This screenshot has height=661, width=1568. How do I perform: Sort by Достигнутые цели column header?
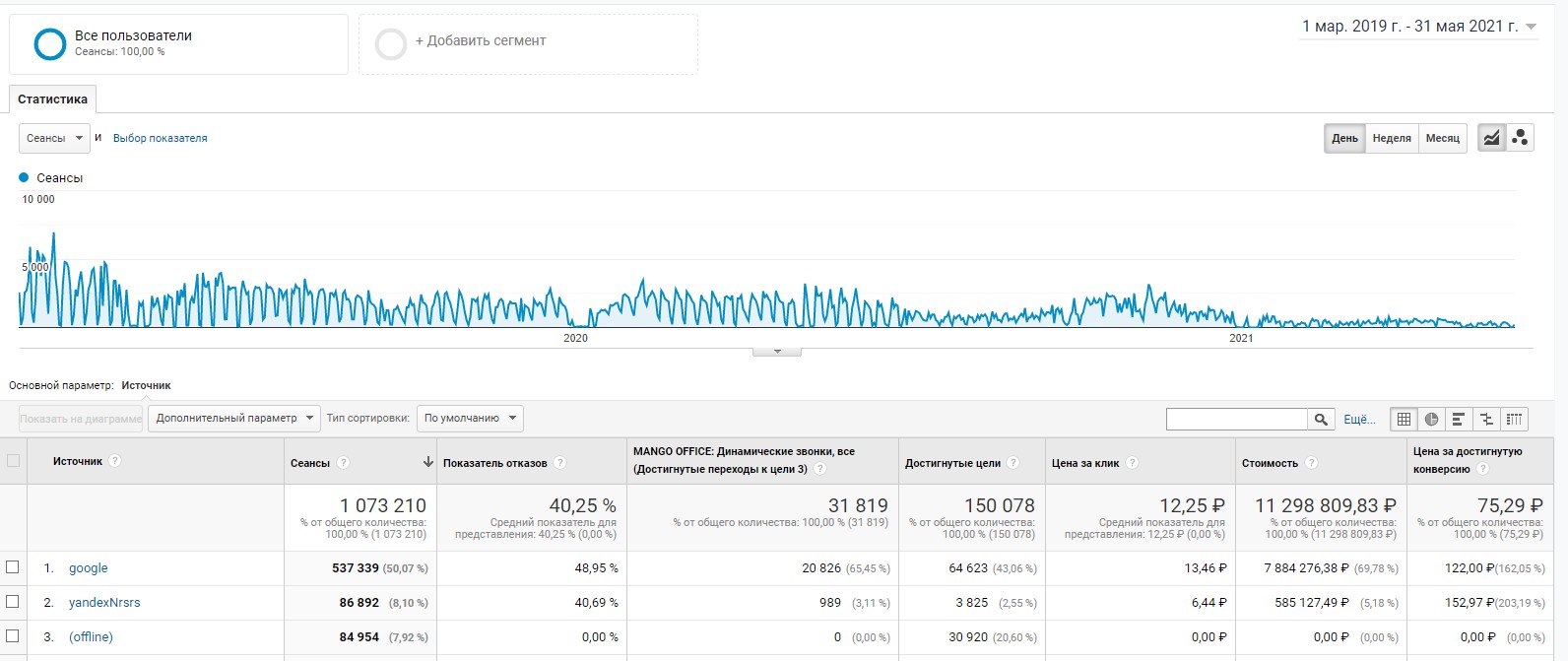pyautogui.click(x=952, y=463)
